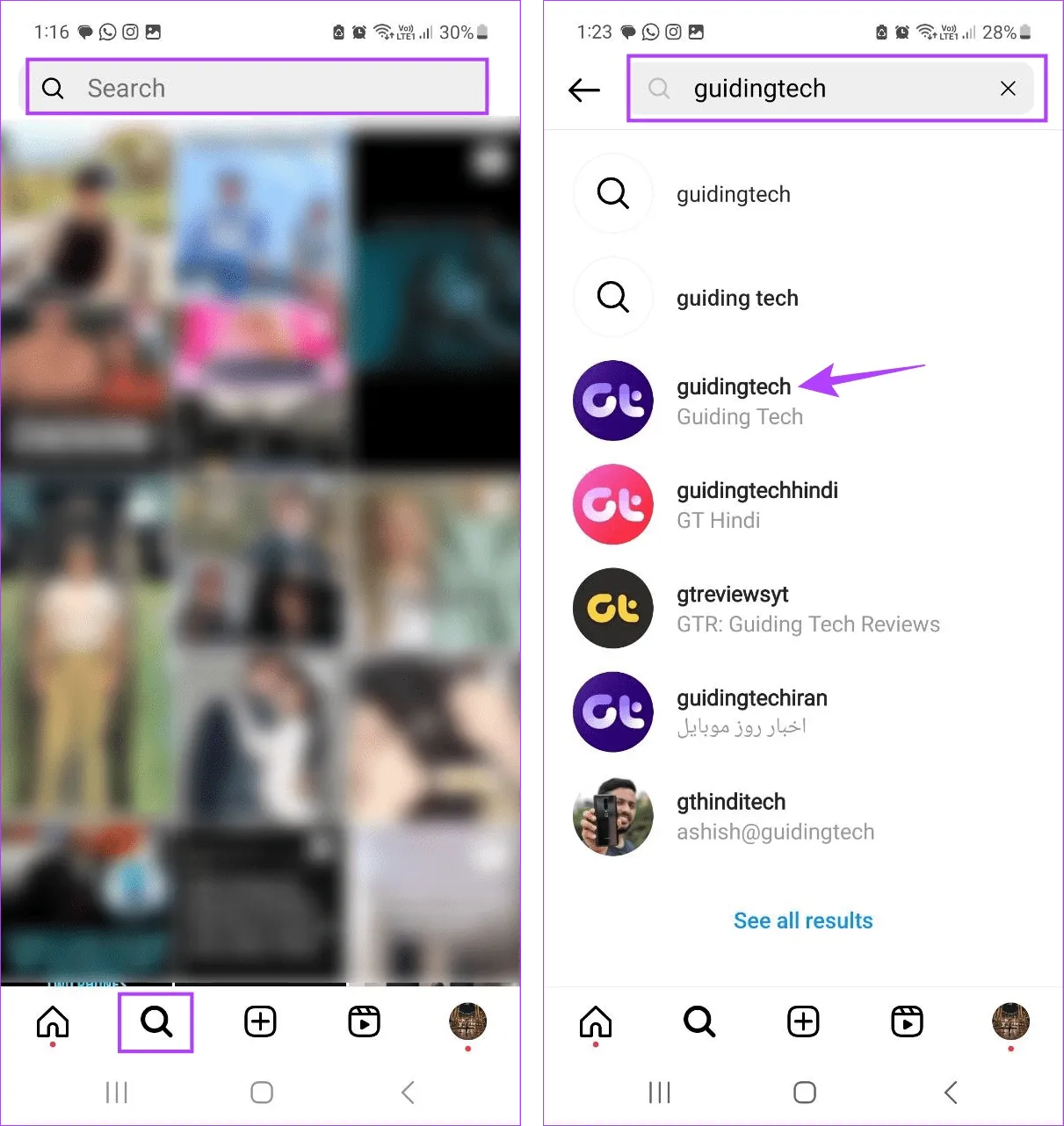
Task: Tap the Android recent apps button on left screen
Action: [117, 1093]
